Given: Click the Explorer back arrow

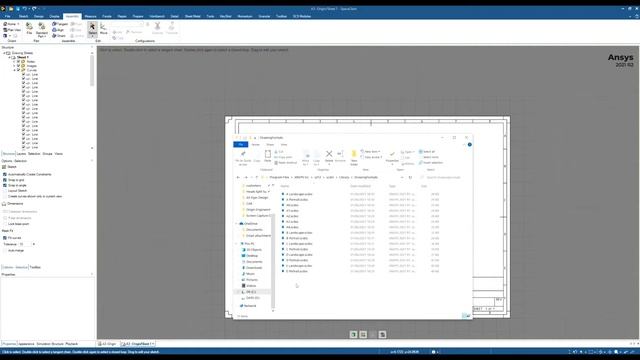Looking at the screenshot, I should (238, 178).
